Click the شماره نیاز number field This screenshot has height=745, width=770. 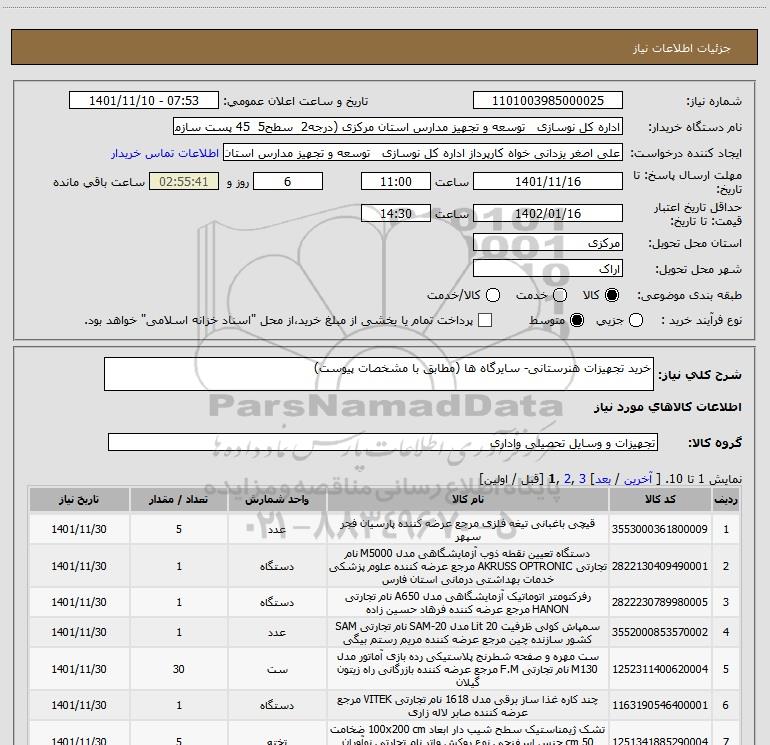click(x=548, y=100)
